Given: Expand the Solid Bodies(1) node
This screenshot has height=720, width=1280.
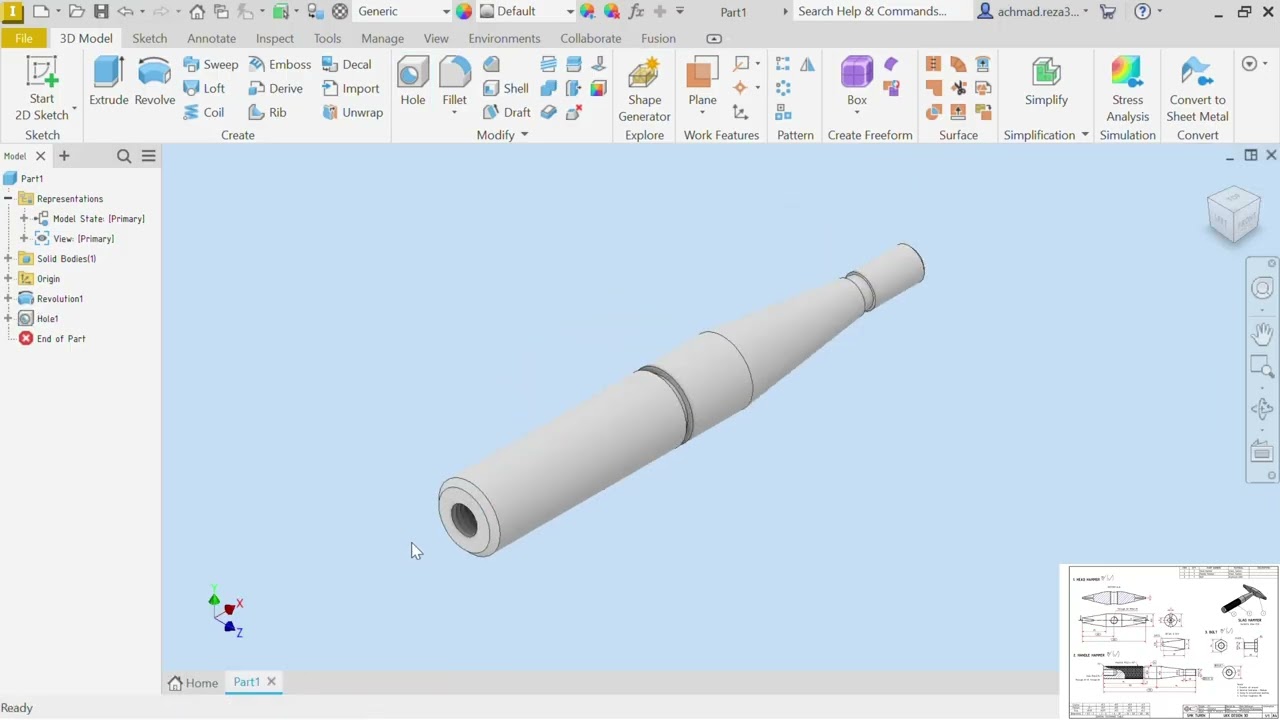Looking at the screenshot, I should coord(8,258).
